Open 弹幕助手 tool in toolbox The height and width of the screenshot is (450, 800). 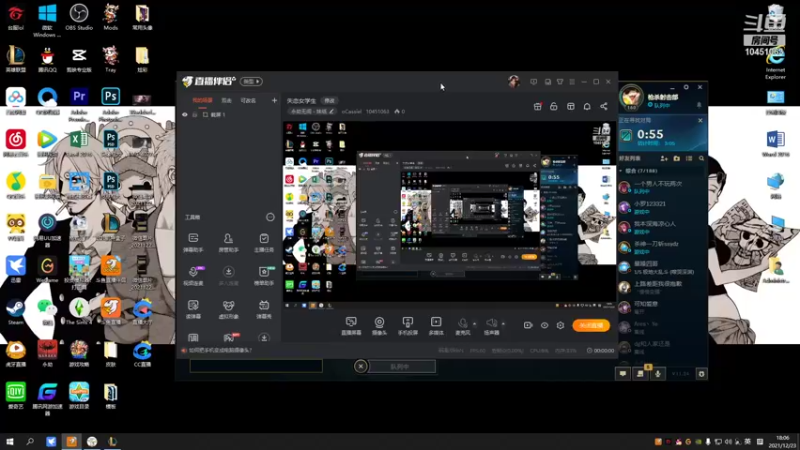193,242
